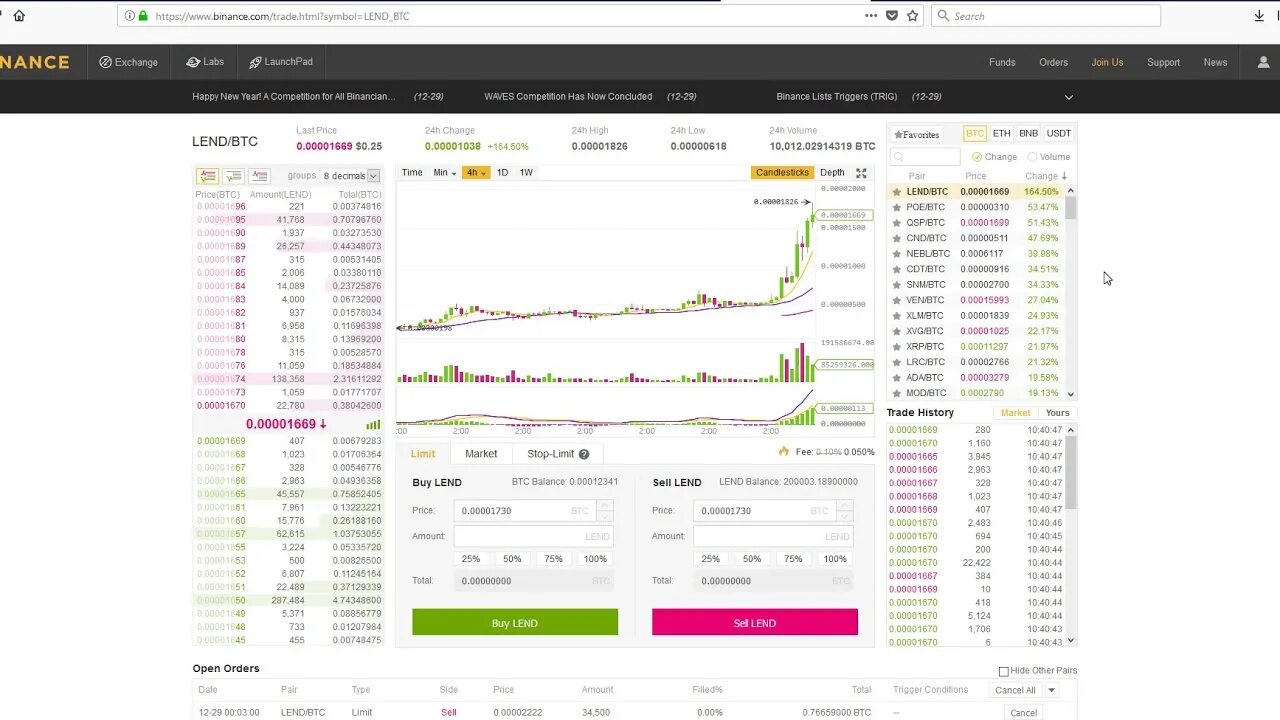1280x720 pixels.
Task: Click the green Buy LEND button
Action: pos(515,622)
